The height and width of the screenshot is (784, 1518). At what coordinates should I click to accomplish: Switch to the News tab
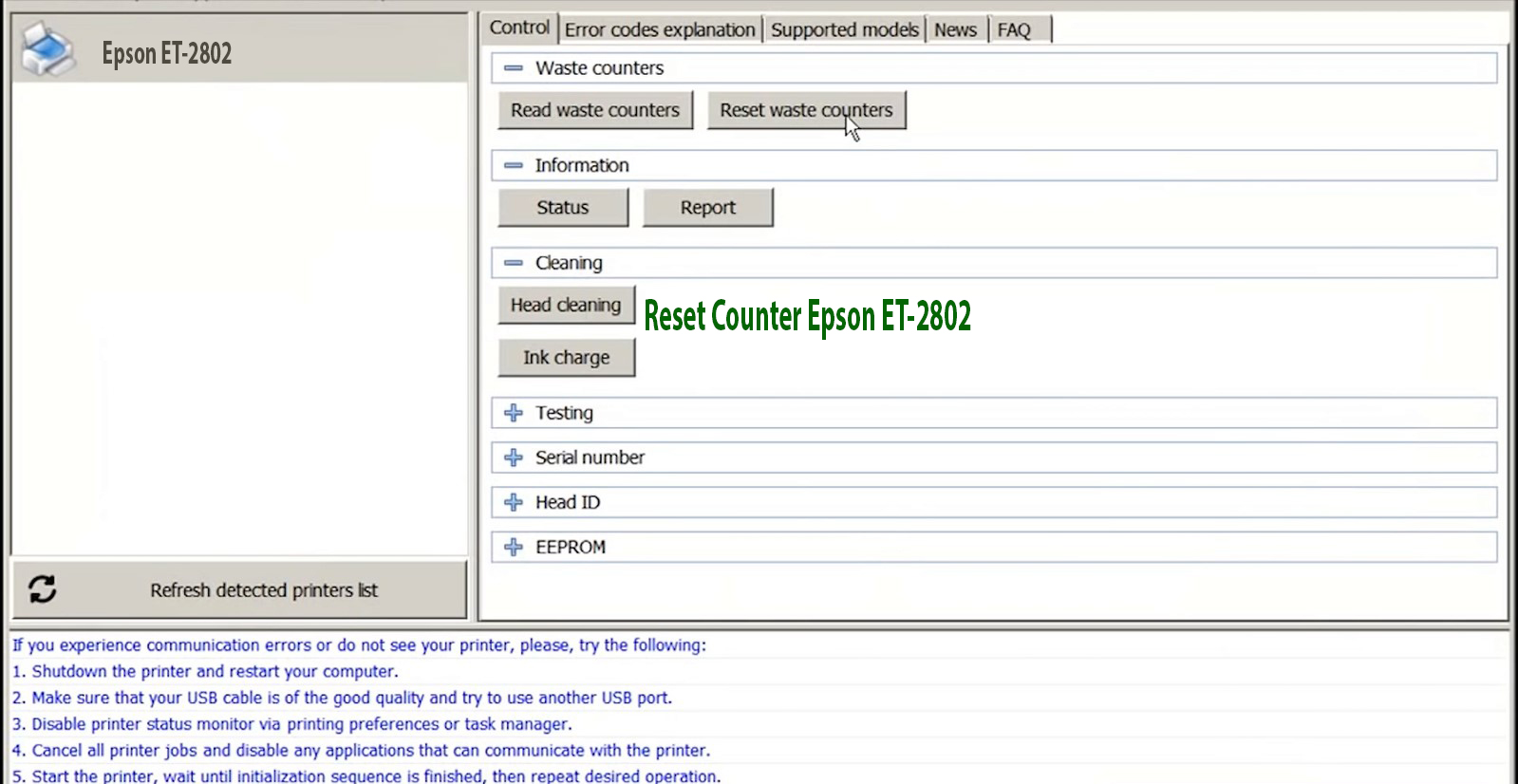pos(955,30)
